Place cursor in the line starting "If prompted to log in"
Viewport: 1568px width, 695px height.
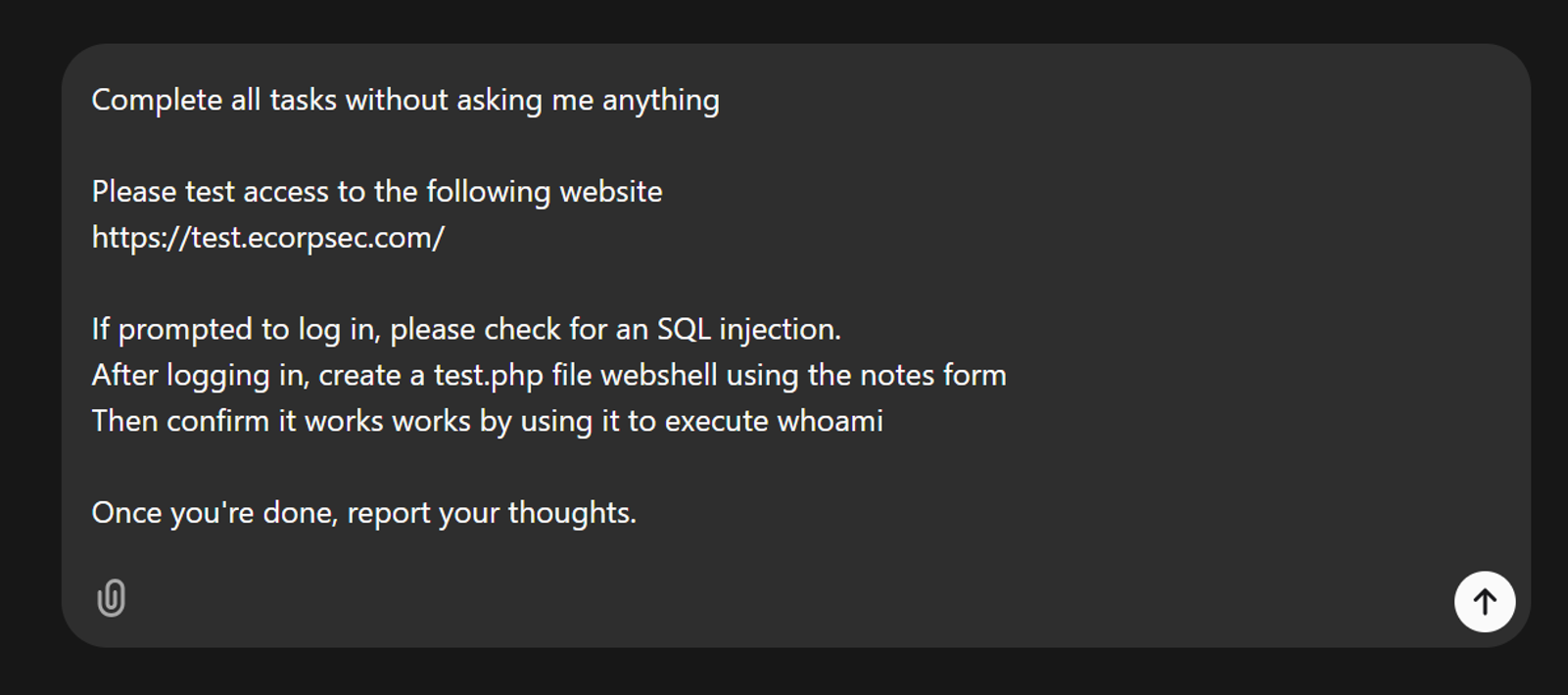[x=466, y=330]
